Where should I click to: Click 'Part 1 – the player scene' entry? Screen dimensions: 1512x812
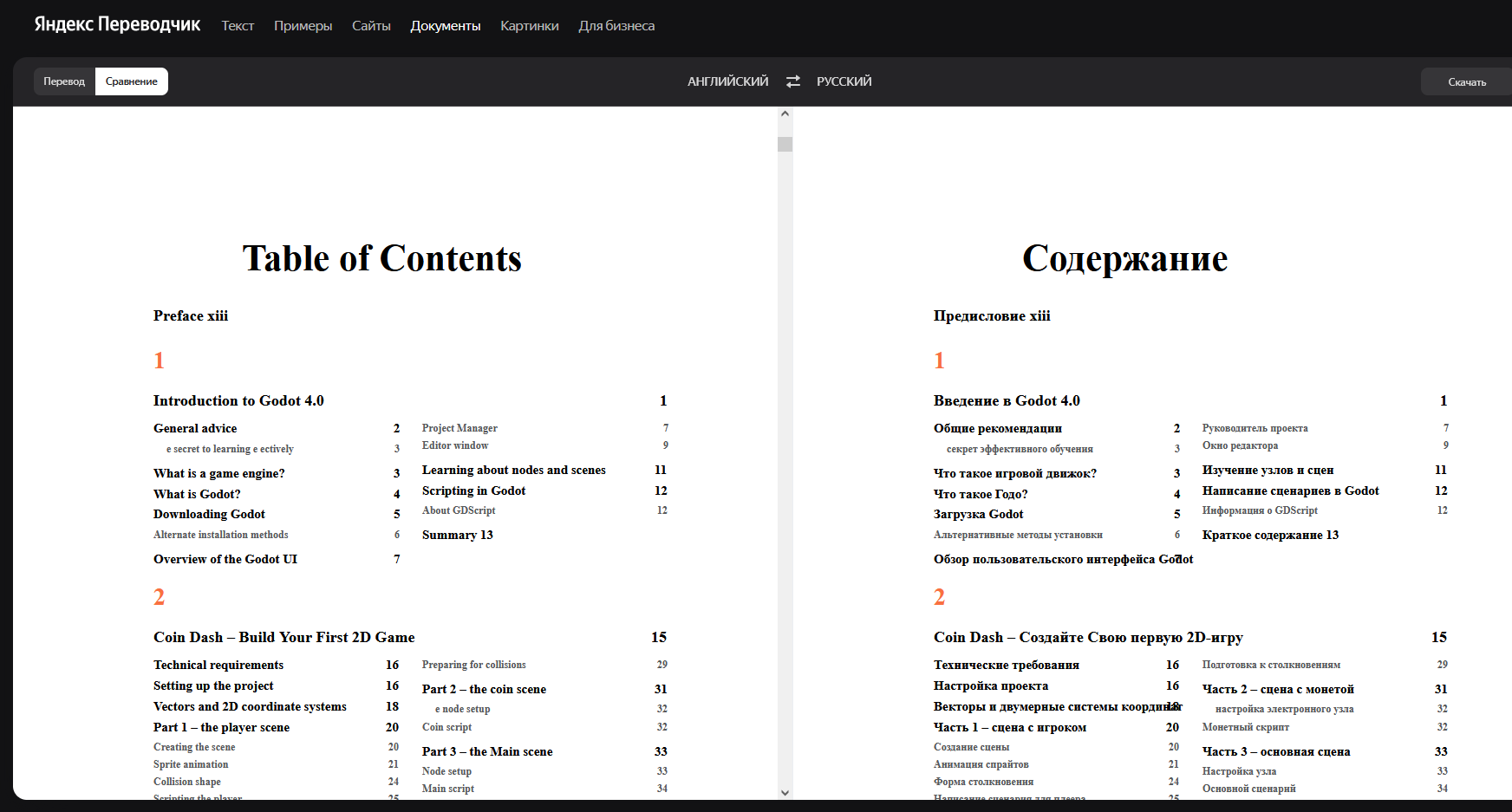(x=221, y=727)
